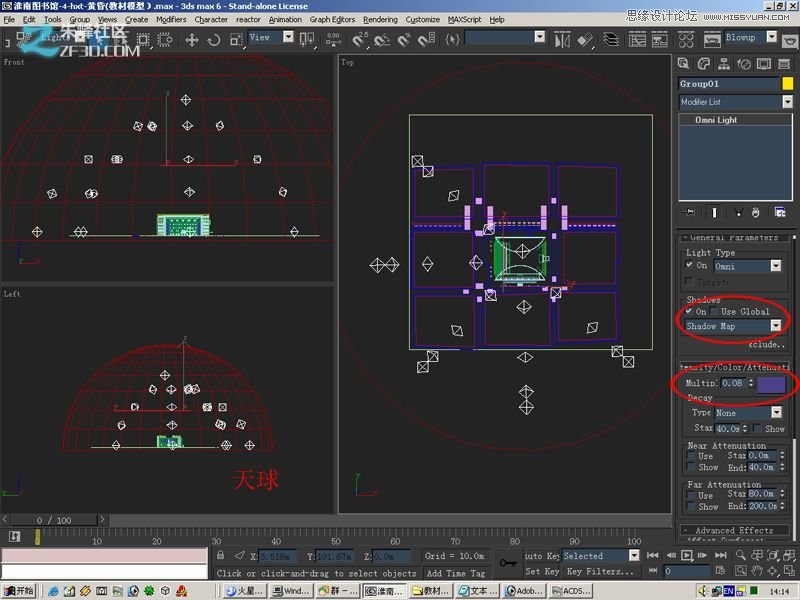The image size is (800, 600).
Task: Click the purple light color swatch
Action: tap(771, 384)
